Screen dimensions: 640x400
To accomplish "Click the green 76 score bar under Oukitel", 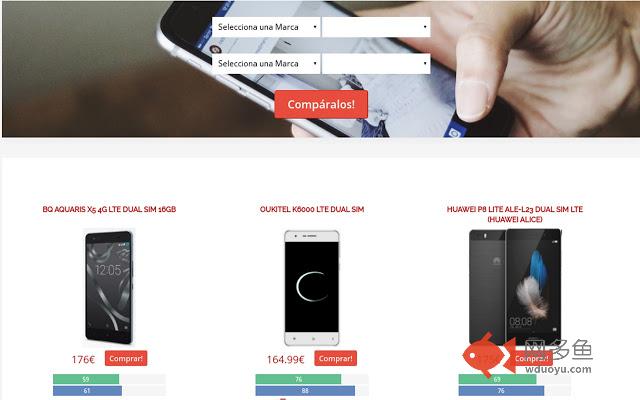I will pos(298,379).
